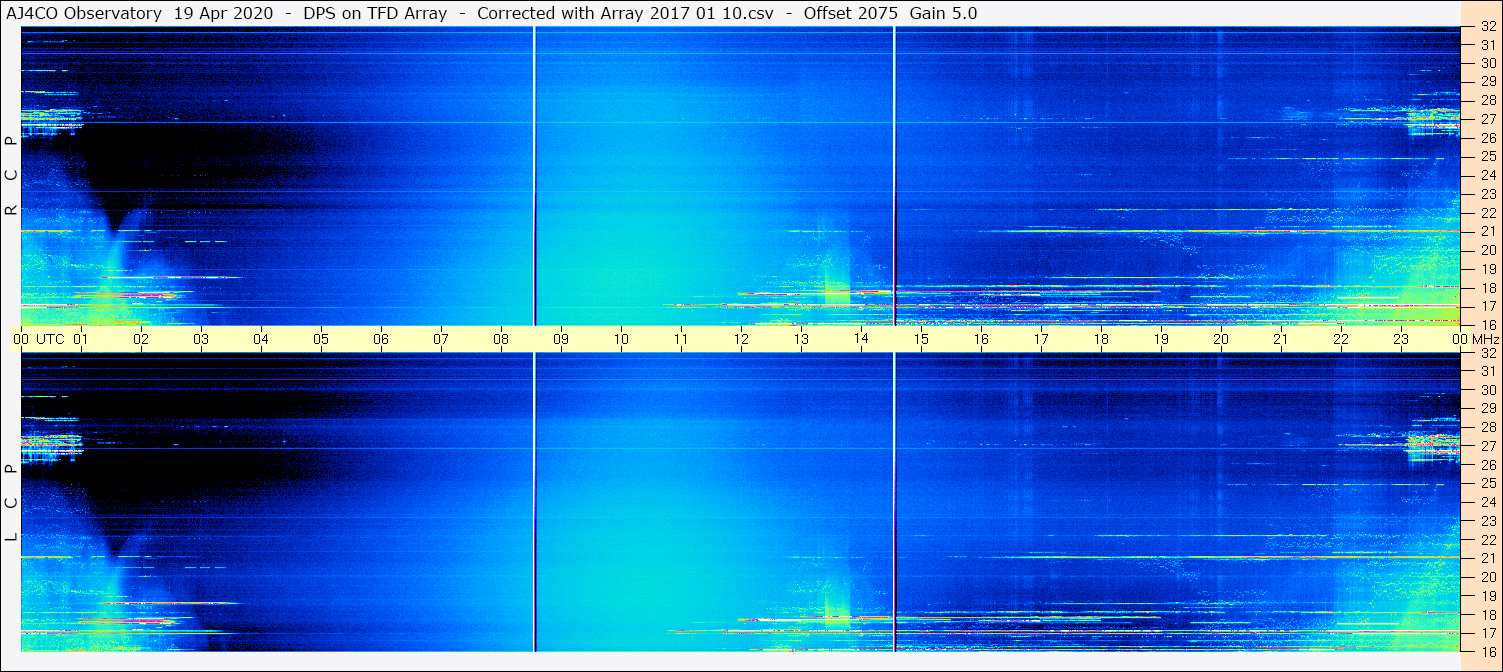Select hour label "02" on time axis
The image size is (1503, 672).
click(141, 339)
